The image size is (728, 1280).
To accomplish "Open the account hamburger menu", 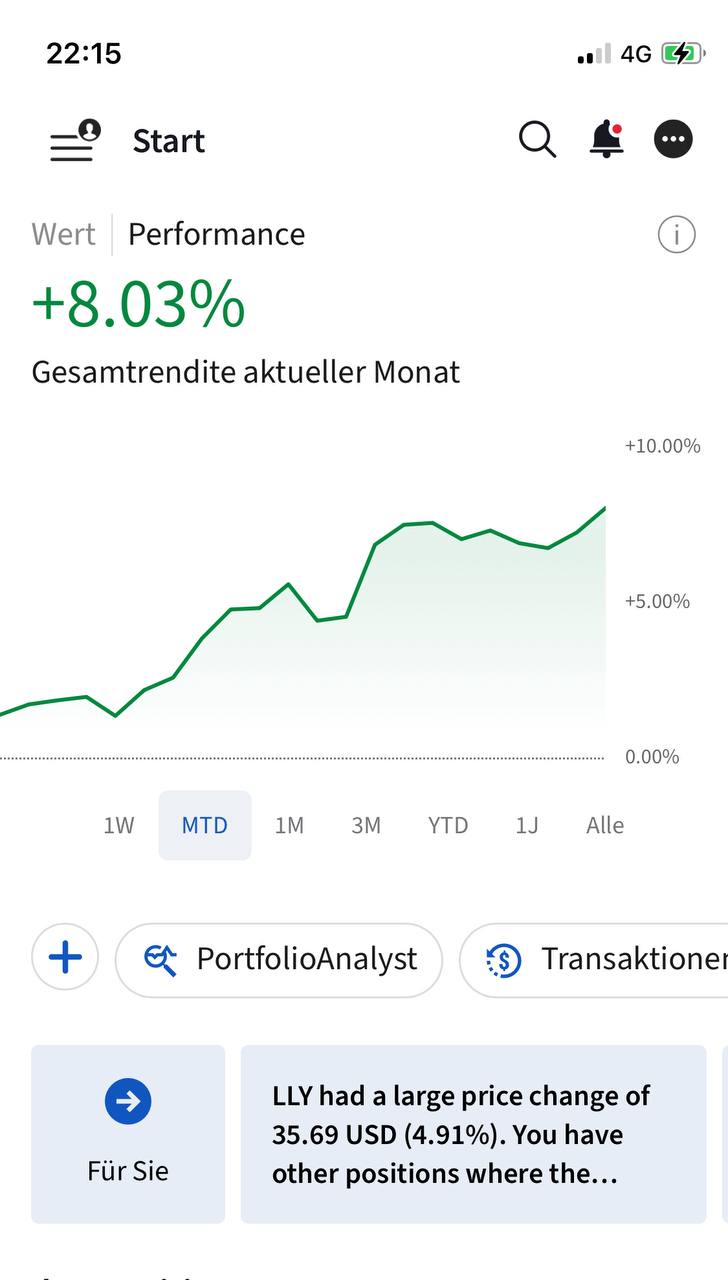I will pyautogui.click(x=74, y=141).
